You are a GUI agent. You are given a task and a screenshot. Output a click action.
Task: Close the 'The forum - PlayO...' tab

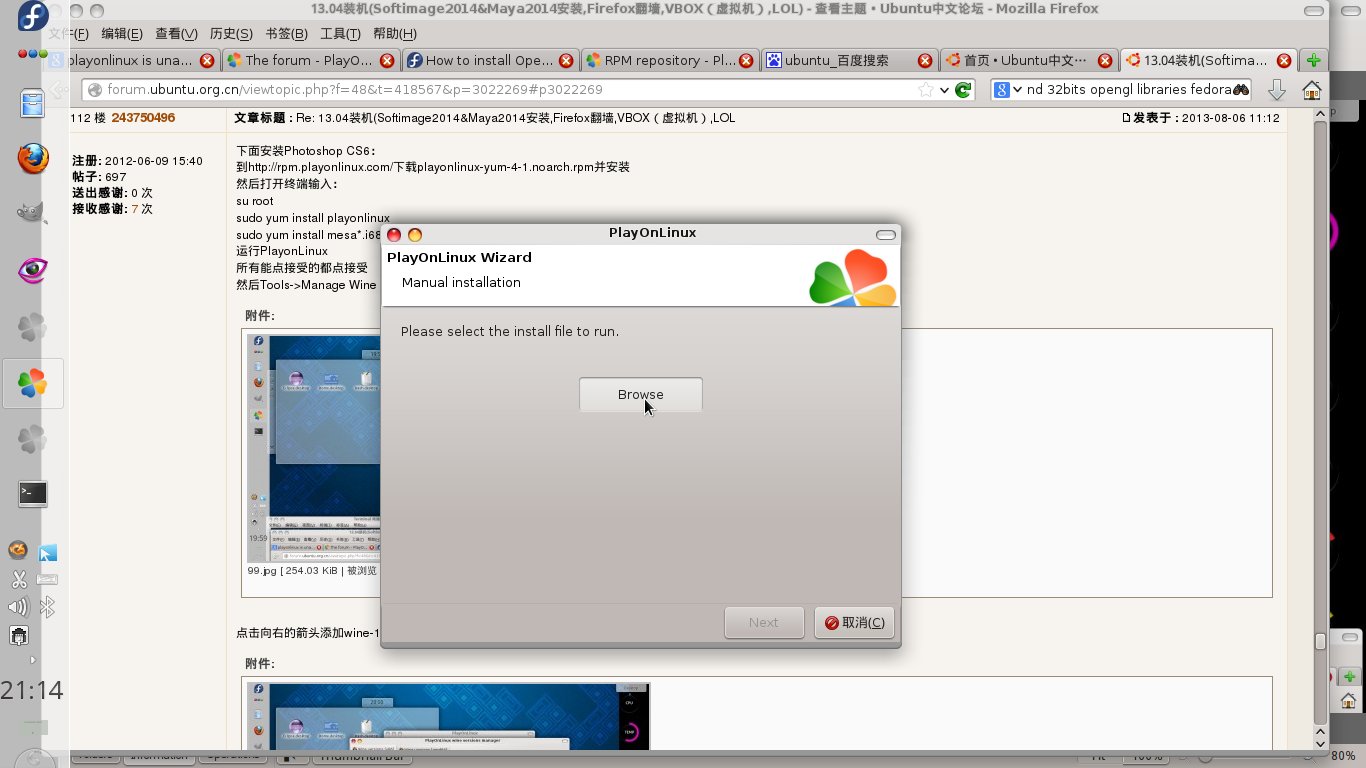click(386, 60)
